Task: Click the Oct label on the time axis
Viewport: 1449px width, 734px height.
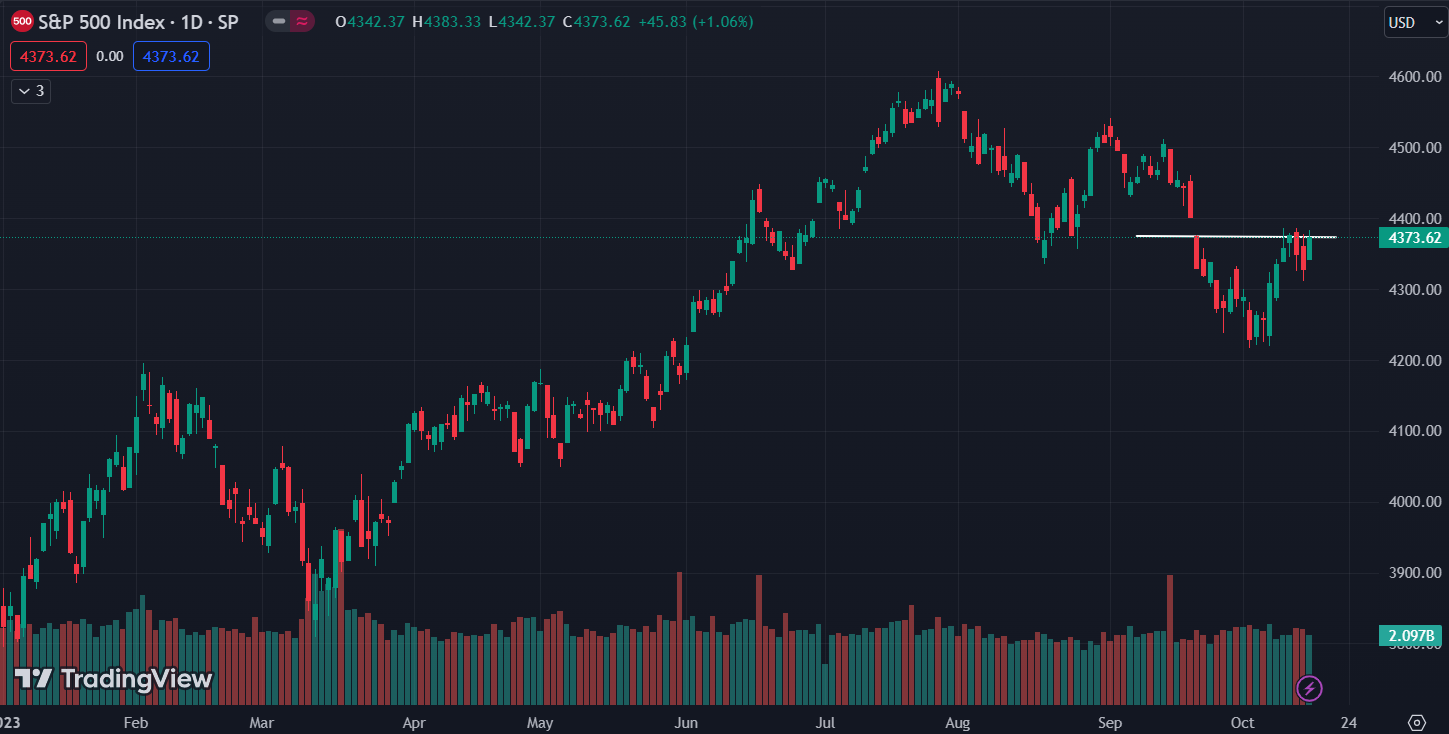Action: click(1242, 722)
